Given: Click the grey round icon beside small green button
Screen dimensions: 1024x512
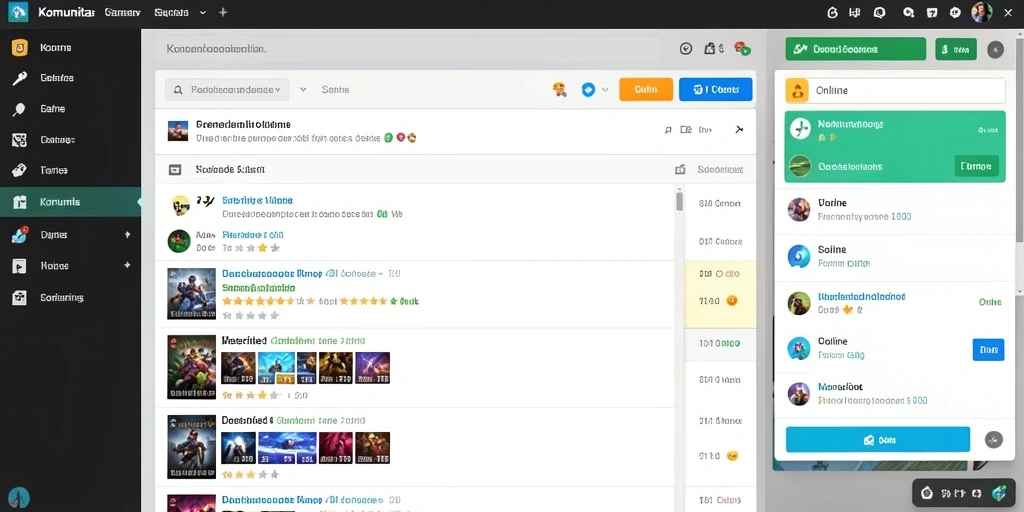Looking at the screenshot, I should (995, 49).
